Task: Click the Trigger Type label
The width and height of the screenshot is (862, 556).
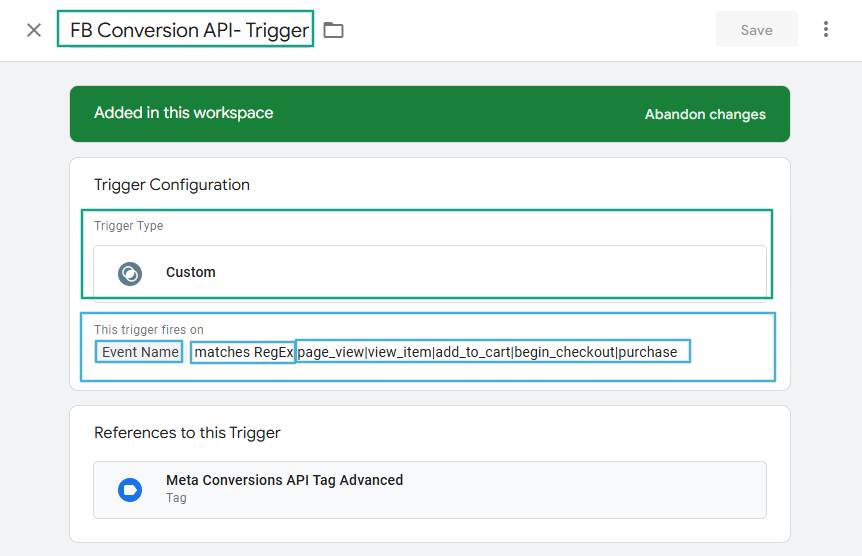Action: (129, 225)
